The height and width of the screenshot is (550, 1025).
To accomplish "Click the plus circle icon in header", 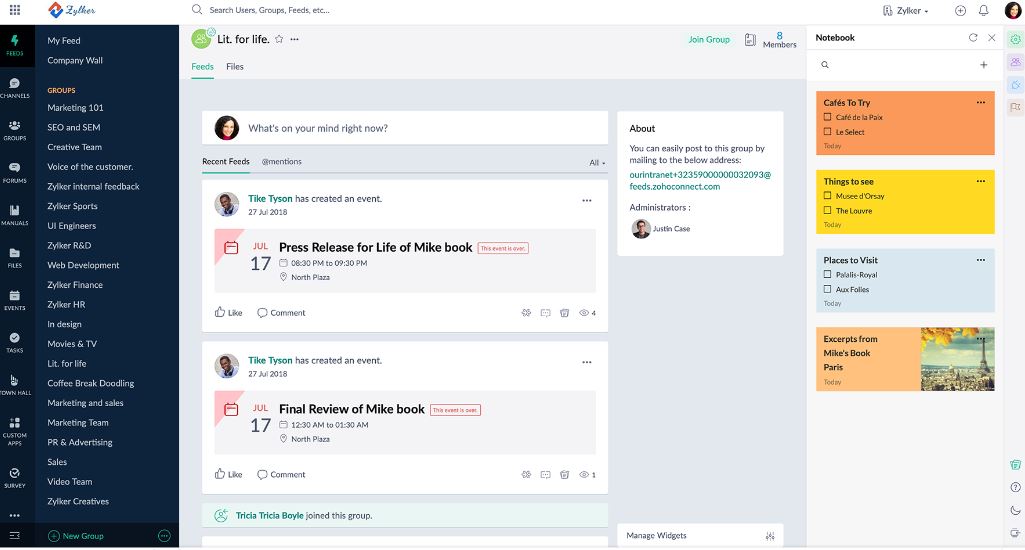I will click(x=960, y=10).
